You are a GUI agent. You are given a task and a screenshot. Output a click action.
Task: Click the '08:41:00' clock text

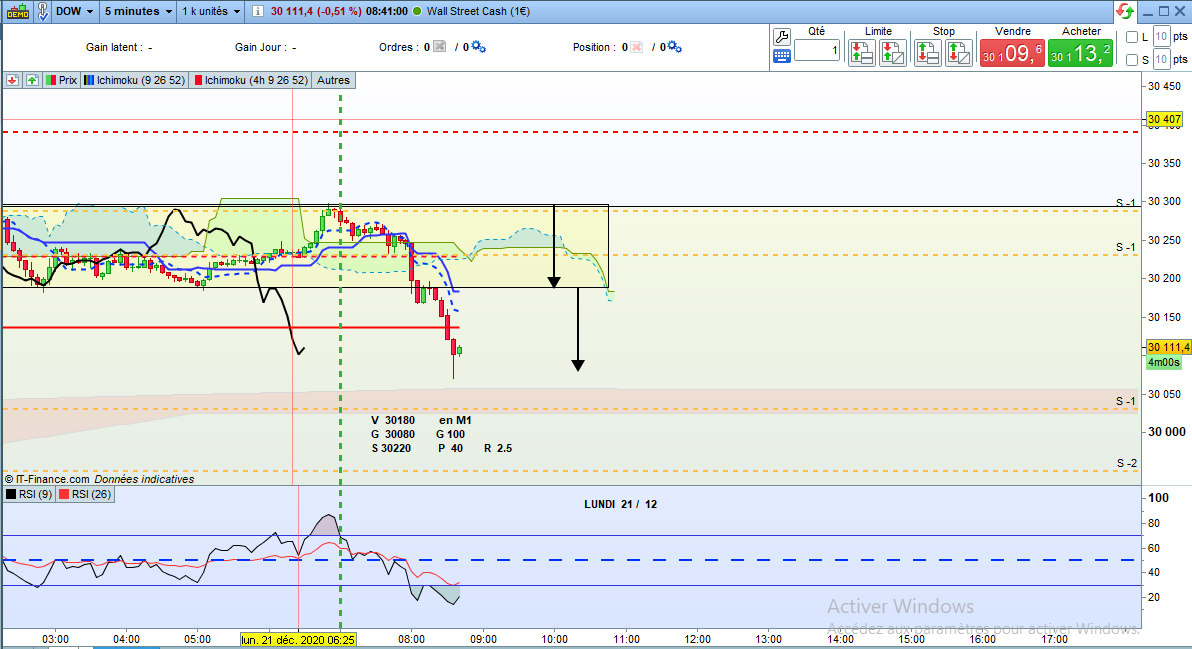(x=386, y=11)
